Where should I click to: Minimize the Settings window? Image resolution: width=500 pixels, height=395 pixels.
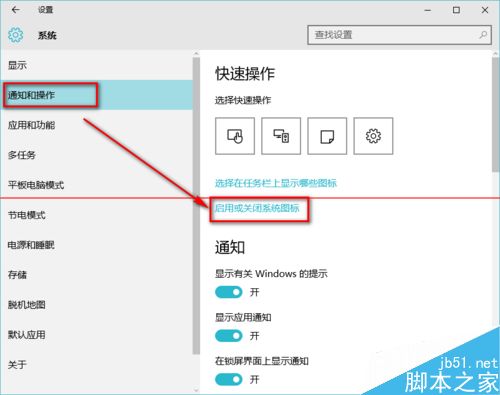(427, 10)
